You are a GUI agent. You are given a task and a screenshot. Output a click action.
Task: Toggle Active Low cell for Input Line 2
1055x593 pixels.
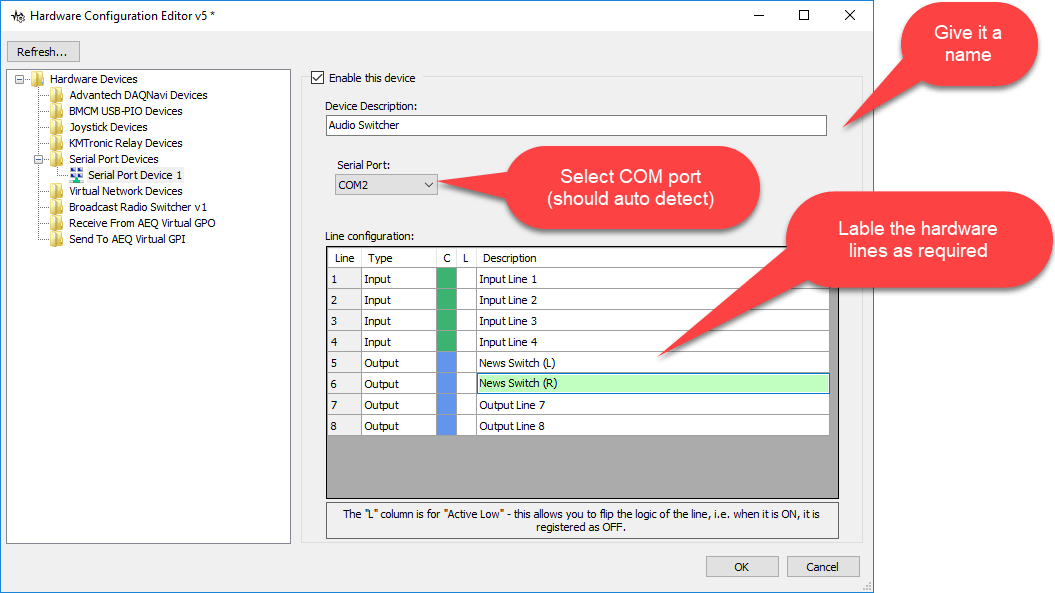(466, 300)
